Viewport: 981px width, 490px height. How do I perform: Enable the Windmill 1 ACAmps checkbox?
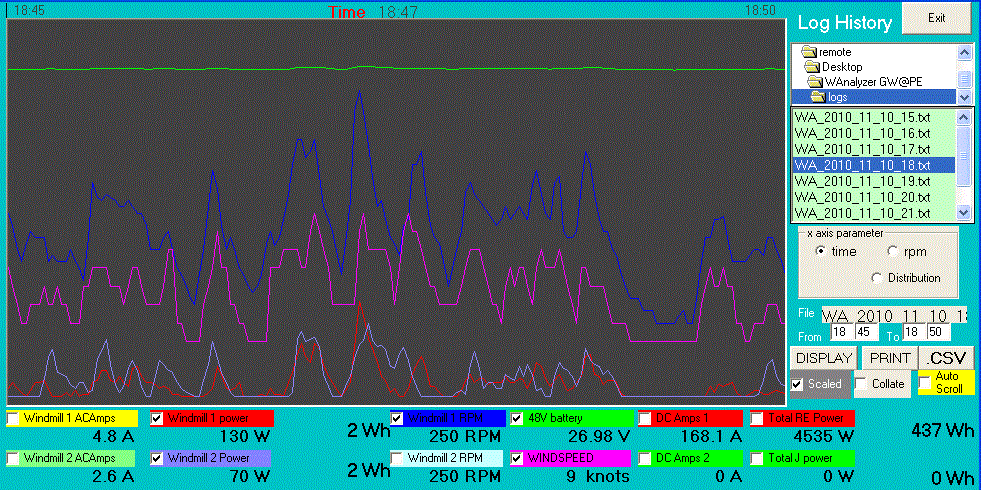[x=13, y=418]
